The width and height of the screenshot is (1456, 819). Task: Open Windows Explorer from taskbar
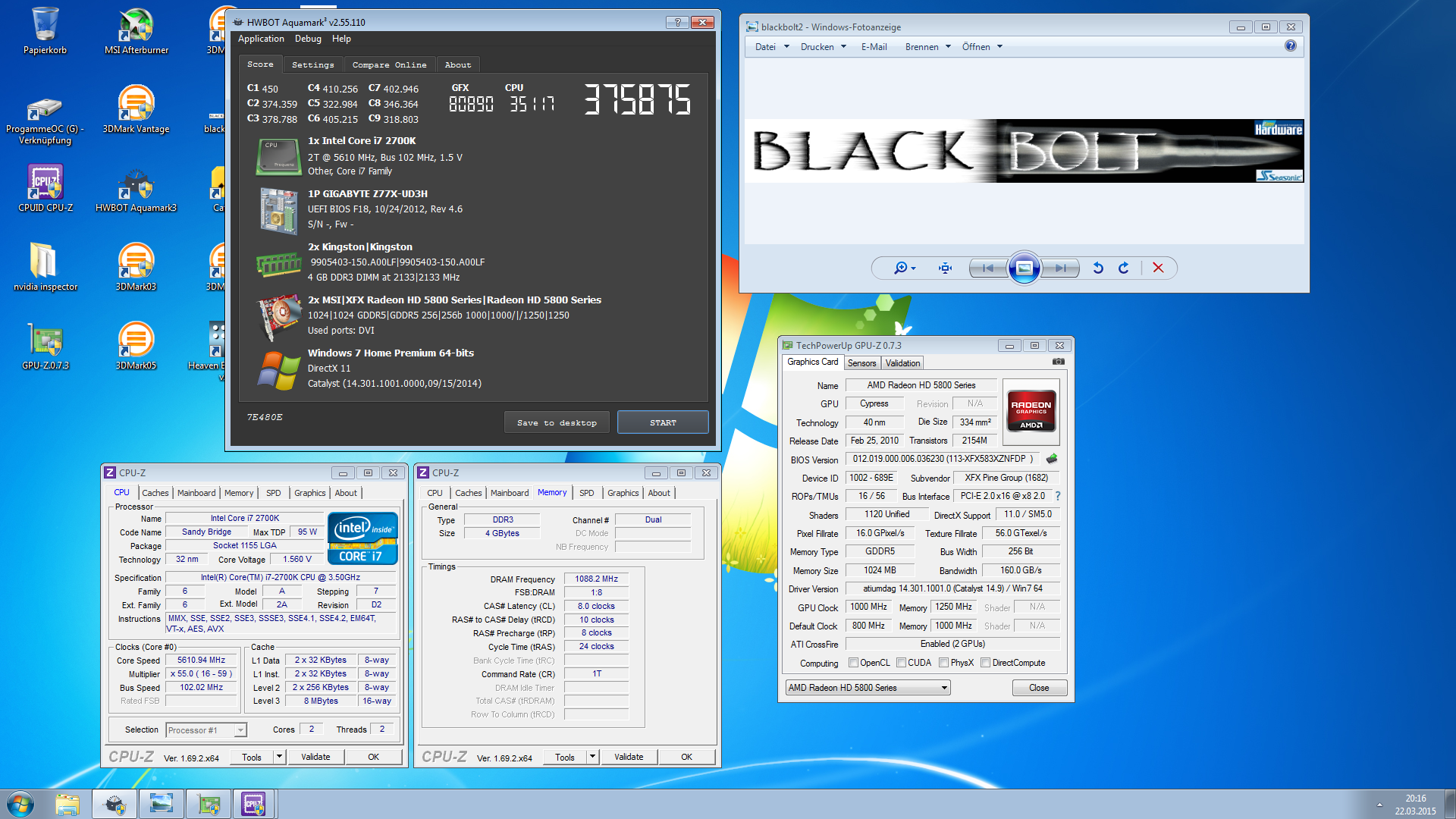click(67, 804)
